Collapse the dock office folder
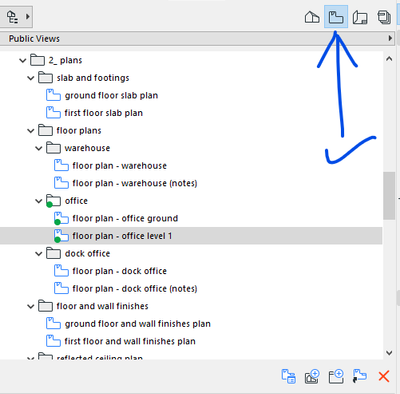The image size is (400, 394). tap(39, 254)
